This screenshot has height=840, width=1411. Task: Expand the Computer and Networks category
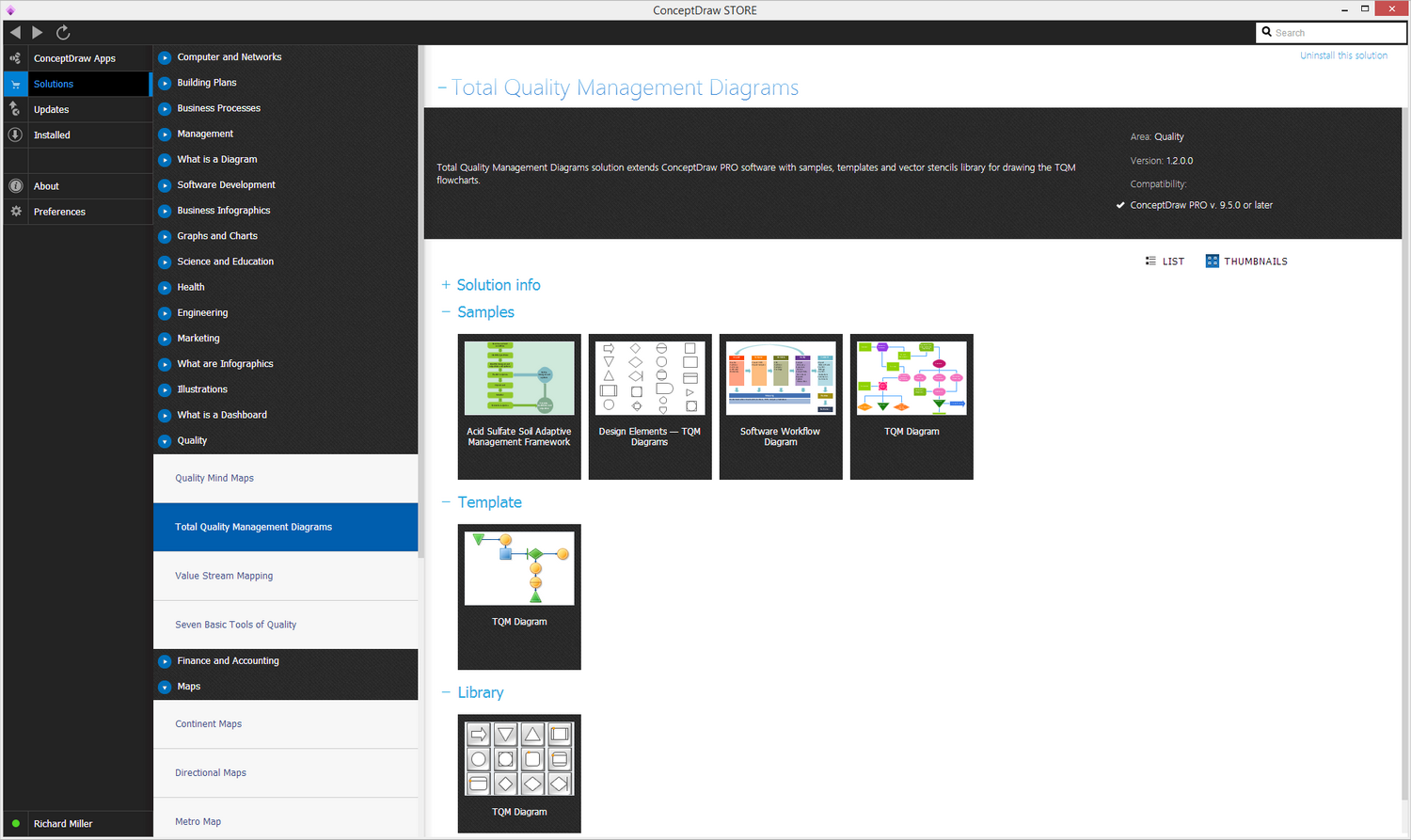click(x=165, y=57)
